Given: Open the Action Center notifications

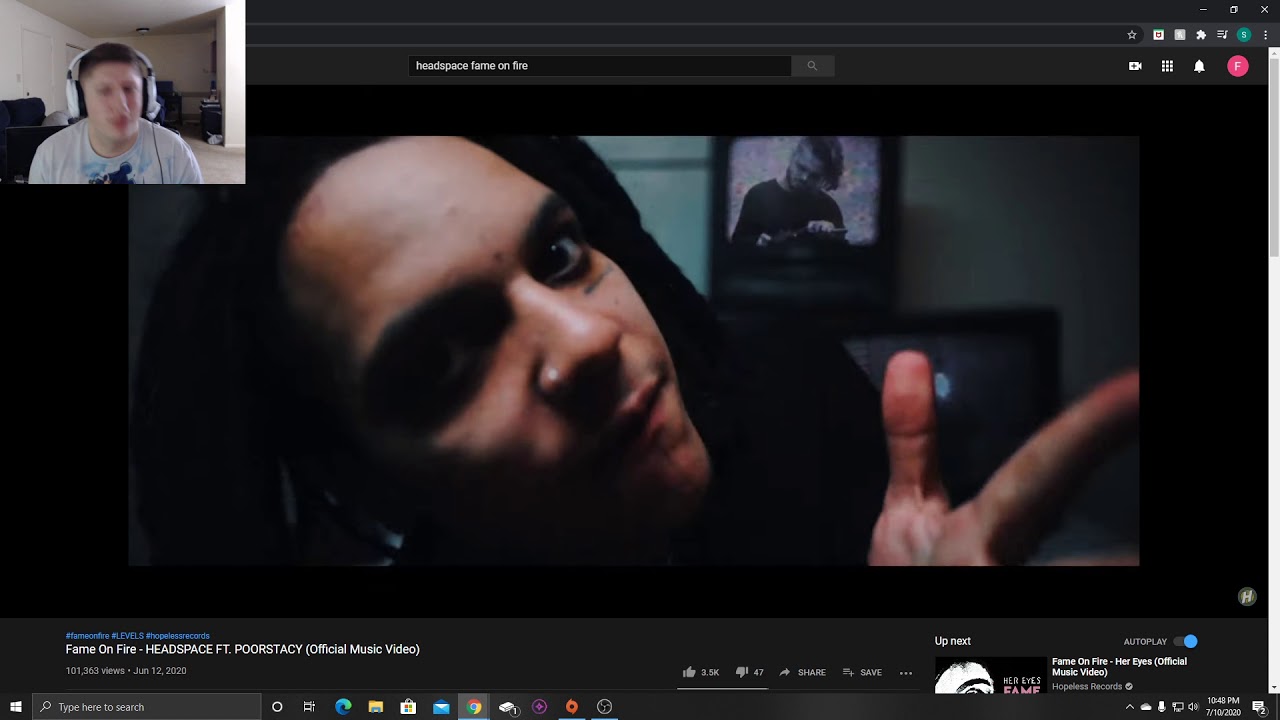Looking at the screenshot, I should pos(1260,707).
